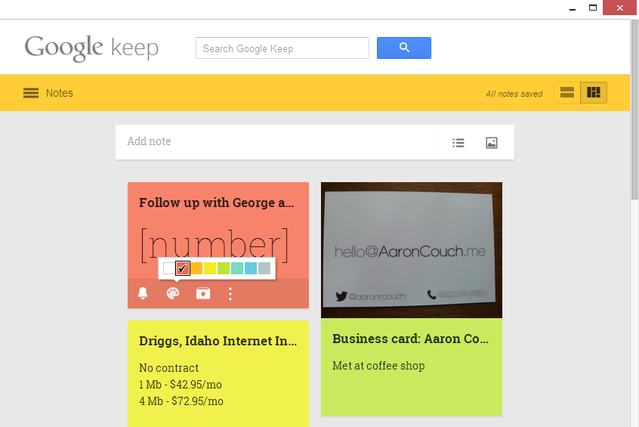Screen dimensions: 639x427
Task: Click the [number] text in George note
Action: tap(215, 244)
